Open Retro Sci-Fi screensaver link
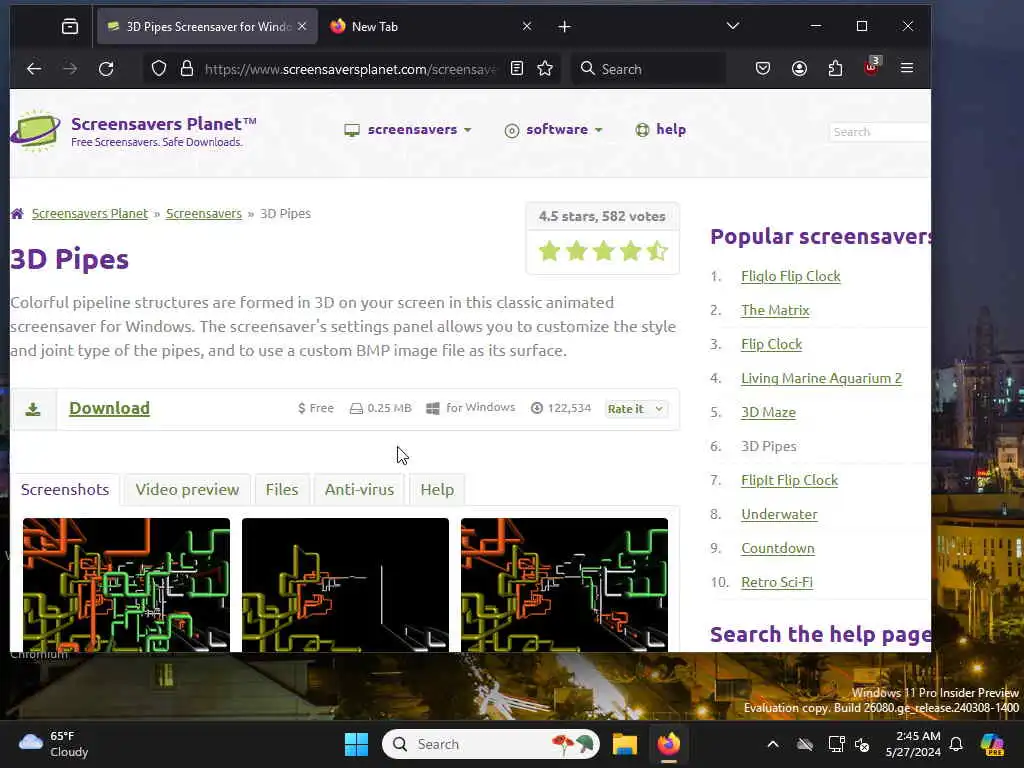This screenshot has height=768, width=1024. 777,582
